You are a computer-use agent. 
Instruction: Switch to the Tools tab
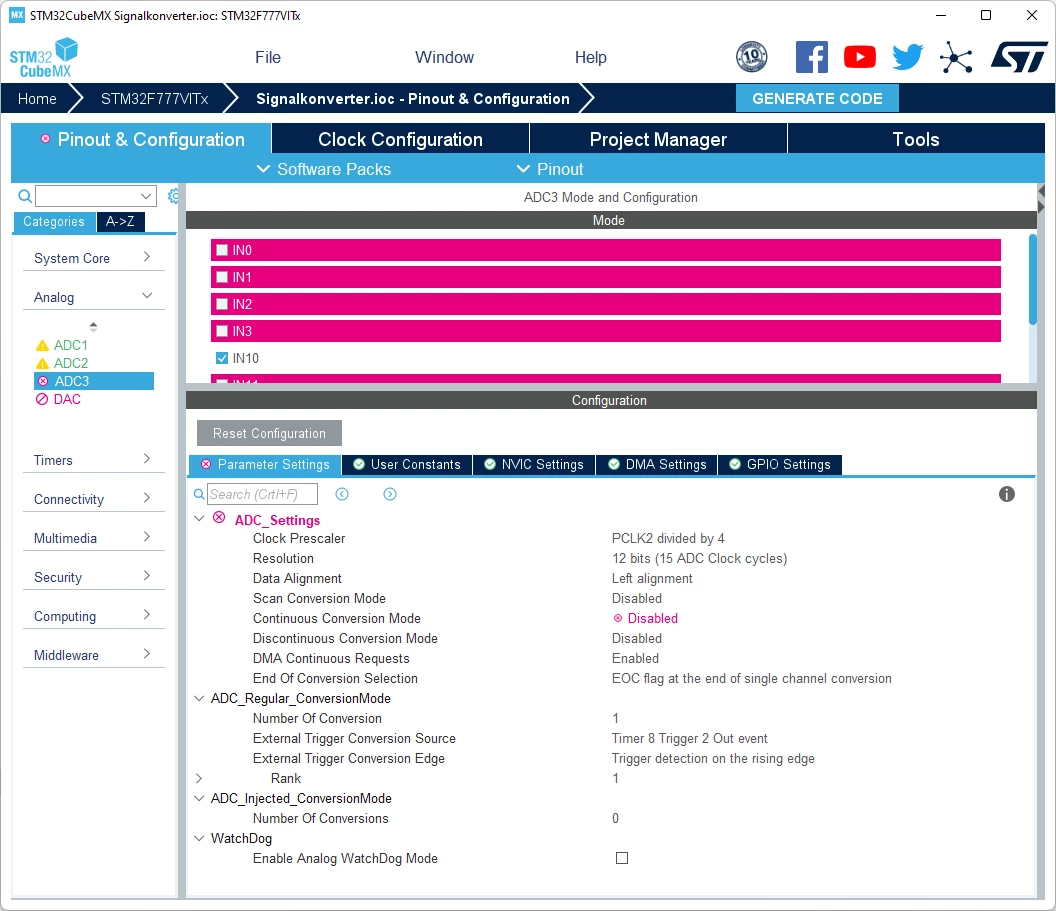click(x=916, y=139)
